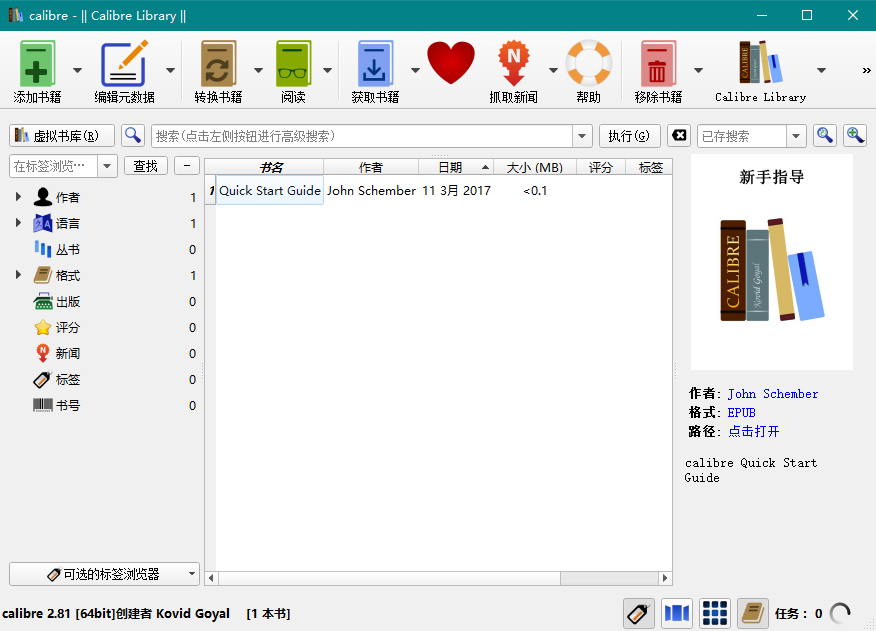The image size is (876, 631).
Task: Click the 转换书籍 (Convert books) icon
Action: pos(218,63)
